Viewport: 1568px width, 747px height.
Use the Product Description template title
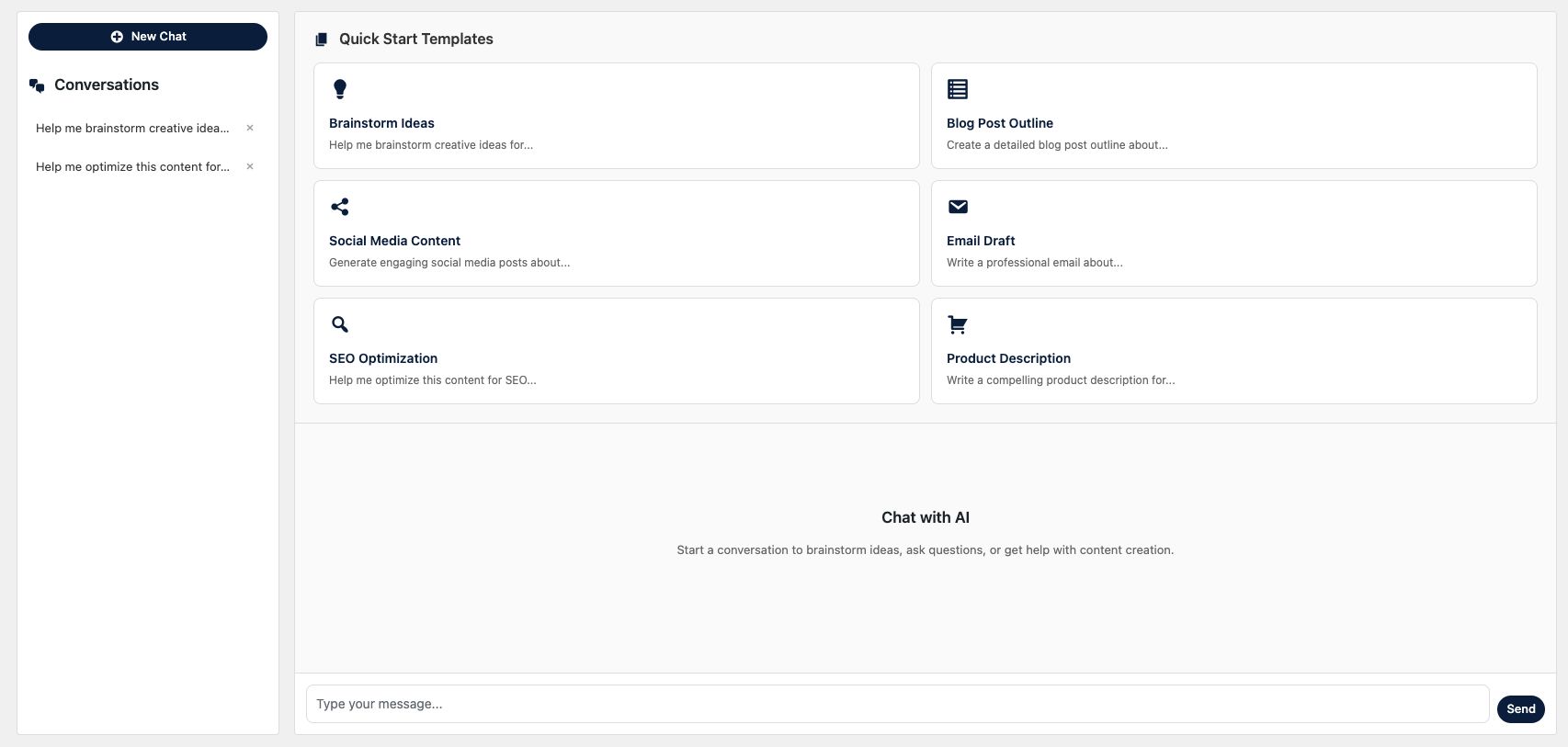coord(1008,358)
